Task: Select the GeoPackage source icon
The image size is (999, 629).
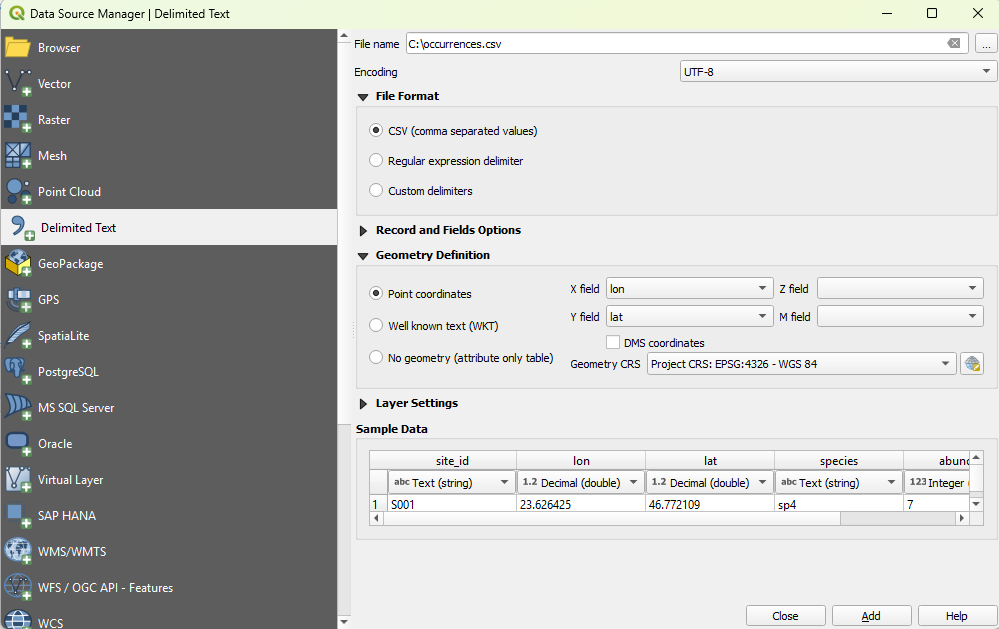Action: pos(17,263)
